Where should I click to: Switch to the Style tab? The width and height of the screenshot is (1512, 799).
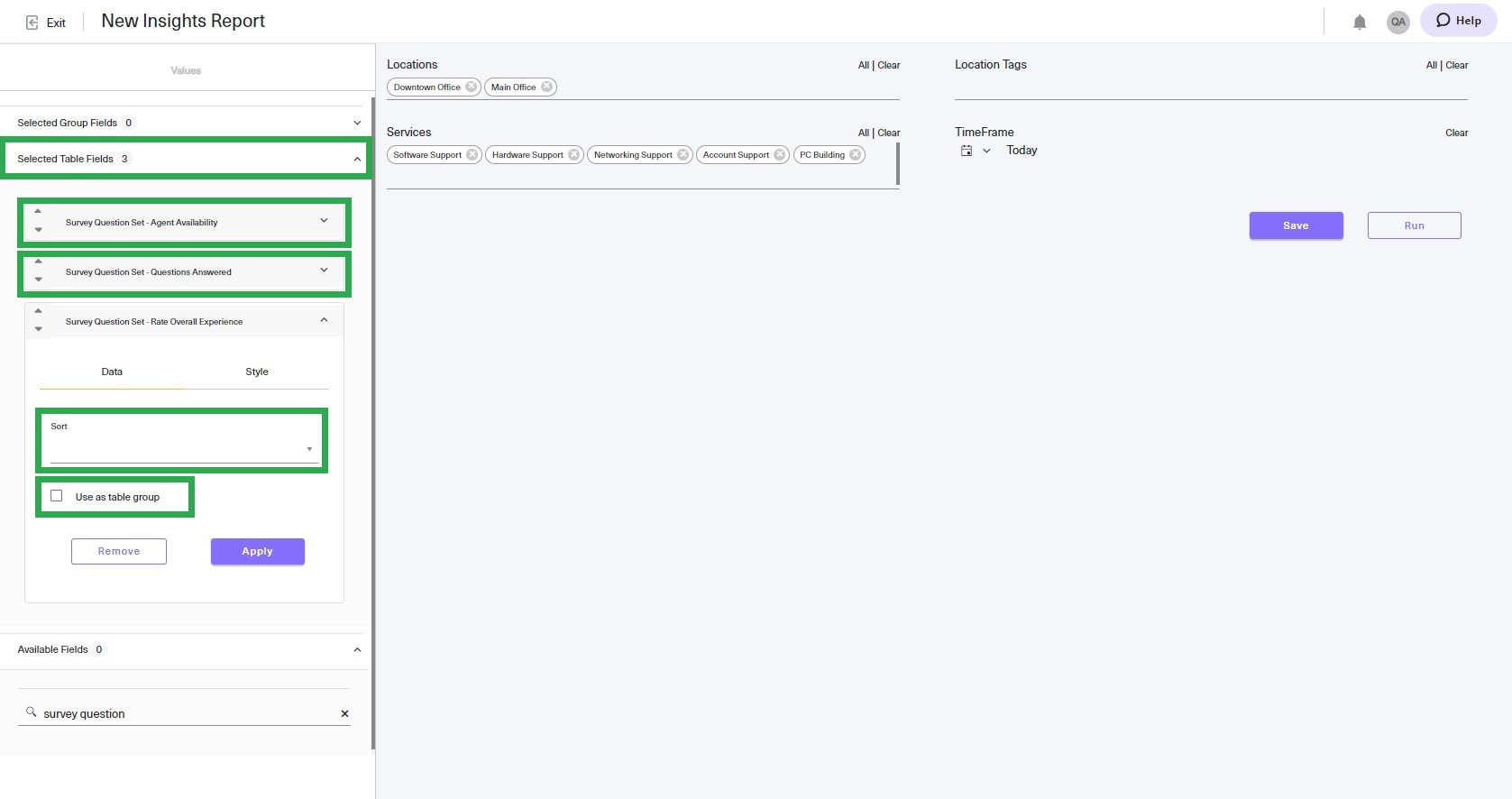point(257,372)
